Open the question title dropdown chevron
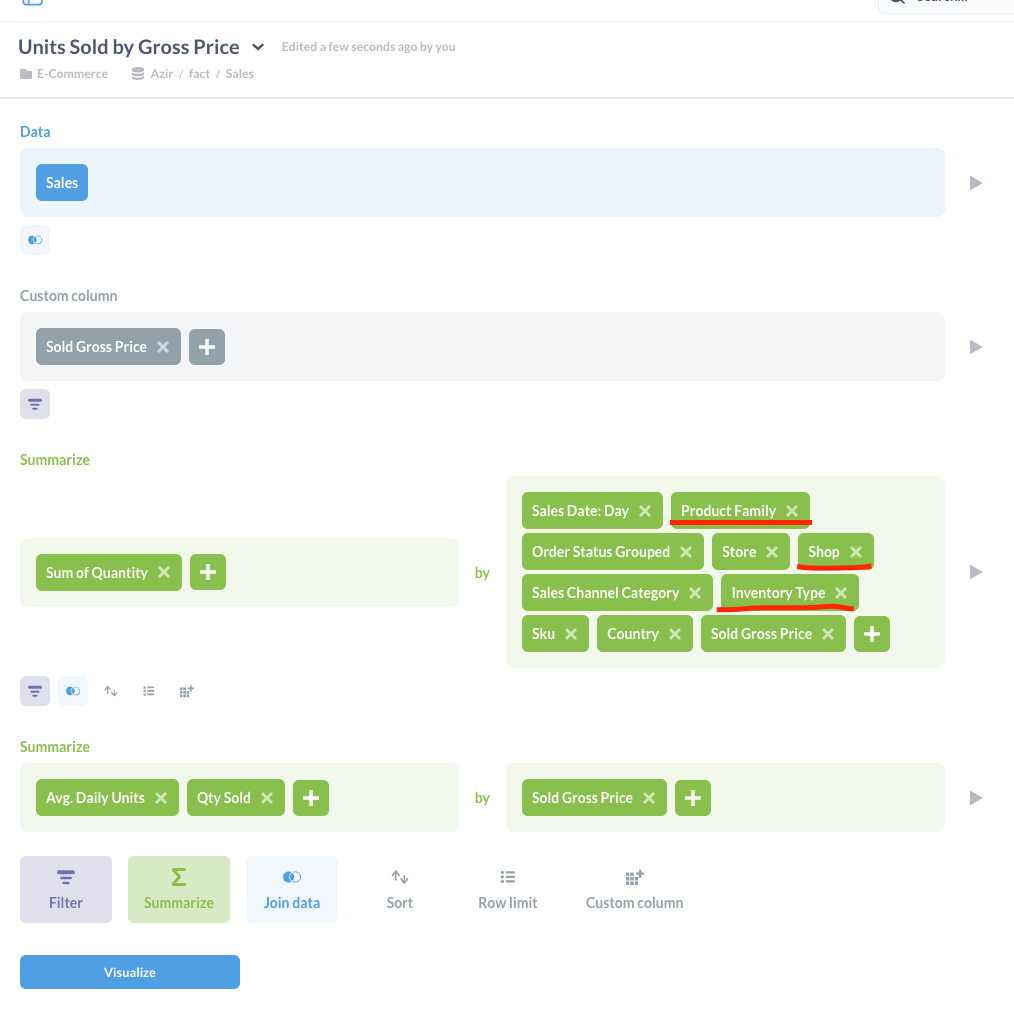The height and width of the screenshot is (1030, 1014). pyautogui.click(x=258, y=47)
